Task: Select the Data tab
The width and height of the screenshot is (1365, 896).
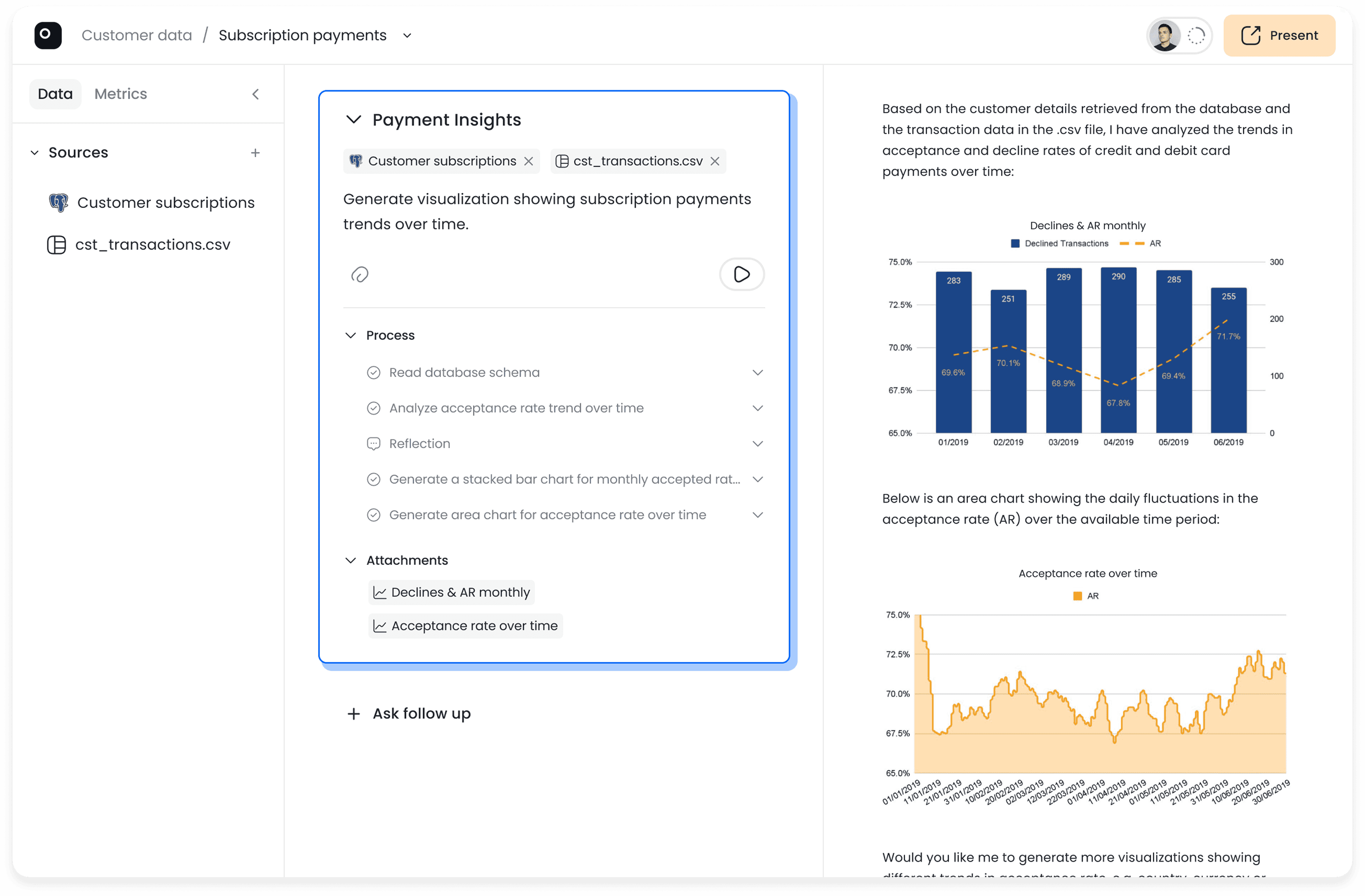Action: point(55,94)
